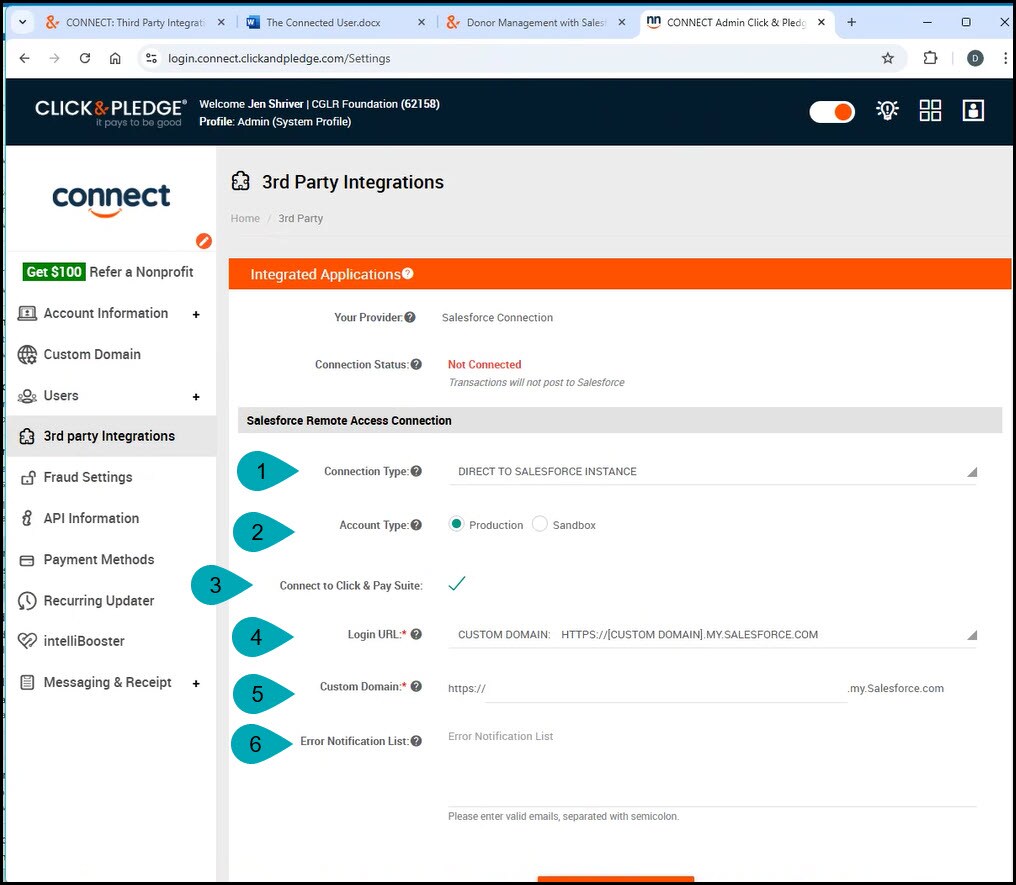This screenshot has height=885, width=1016.
Task: Click the site information icon in address bar
Action: click(151, 58)
